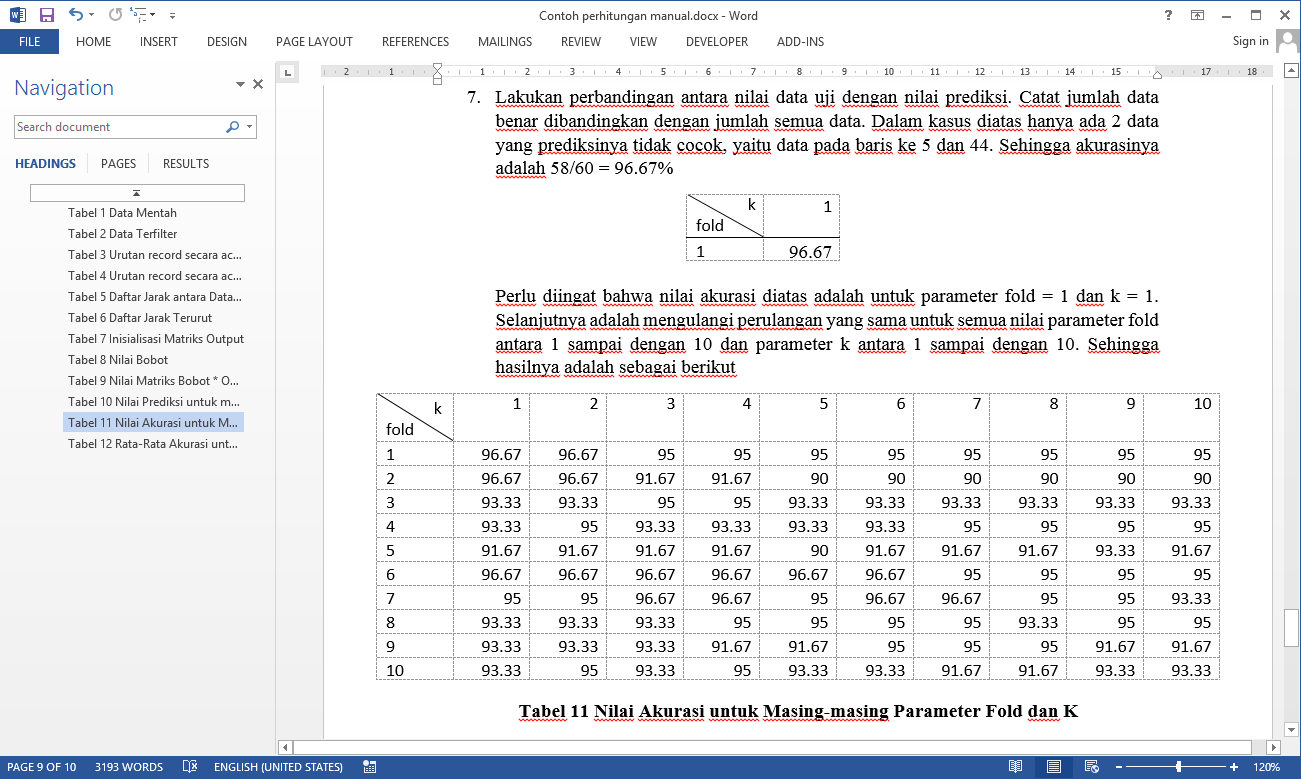Click the macro recording icon in the status bar
This screenshot has width=1301, height=779.
369,767
